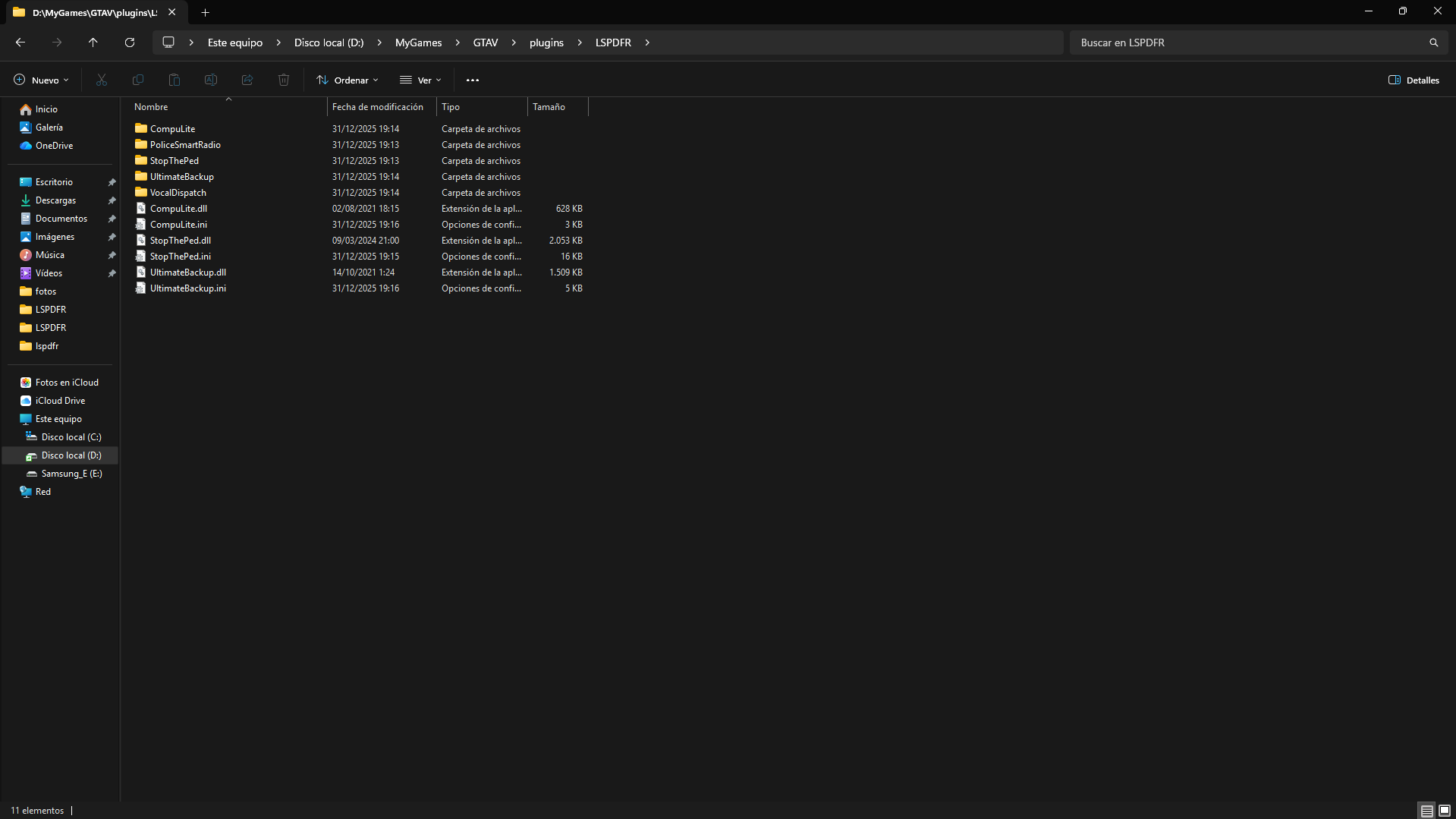Click the Este equipo breadcrumb
Screen dimensions: 1456x819
[x=235, y=43]
